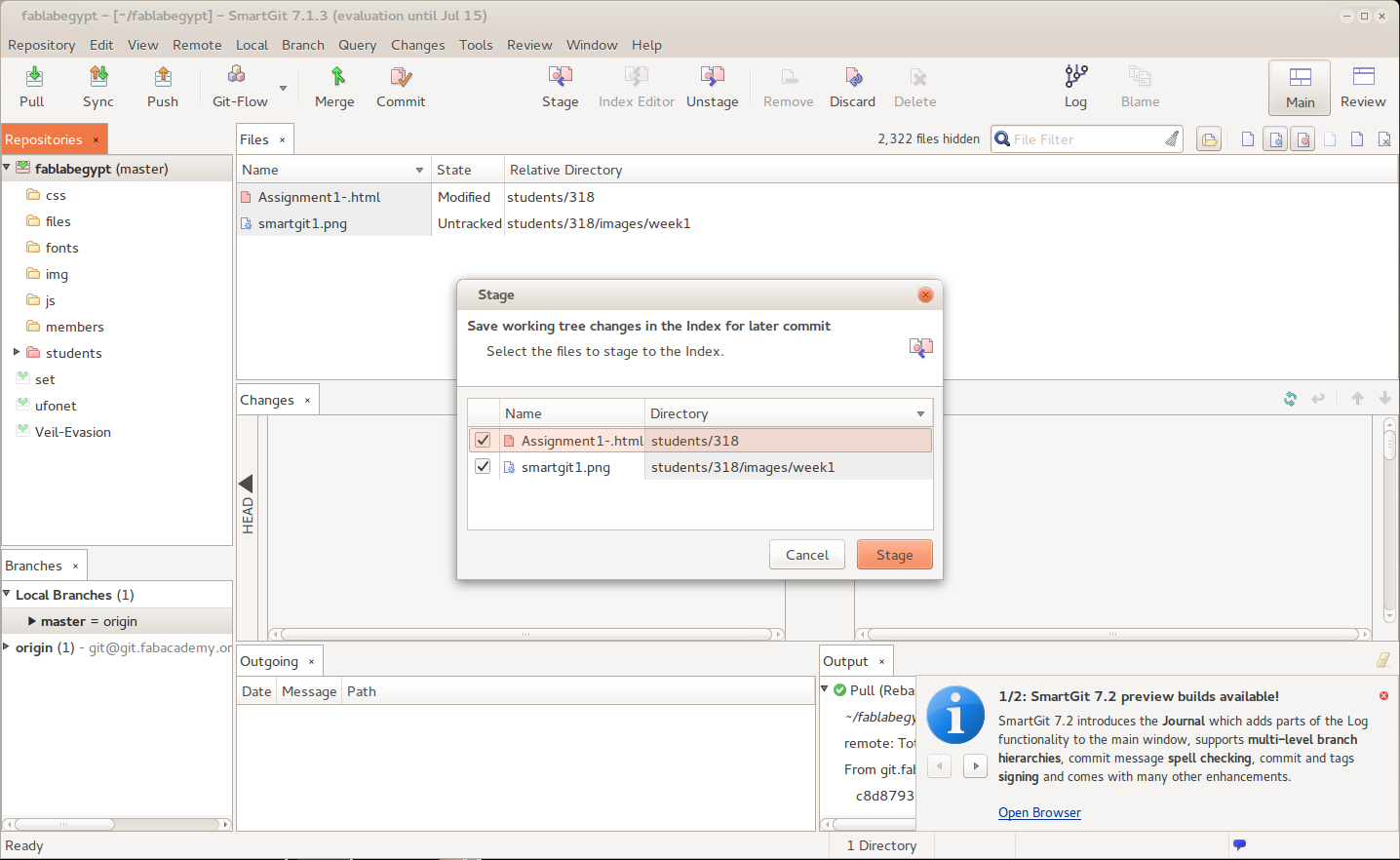The width and height of the screenshot is (1400, 860).
Task: Click the Index Editor toolbar icon
Action: (637, 76)
